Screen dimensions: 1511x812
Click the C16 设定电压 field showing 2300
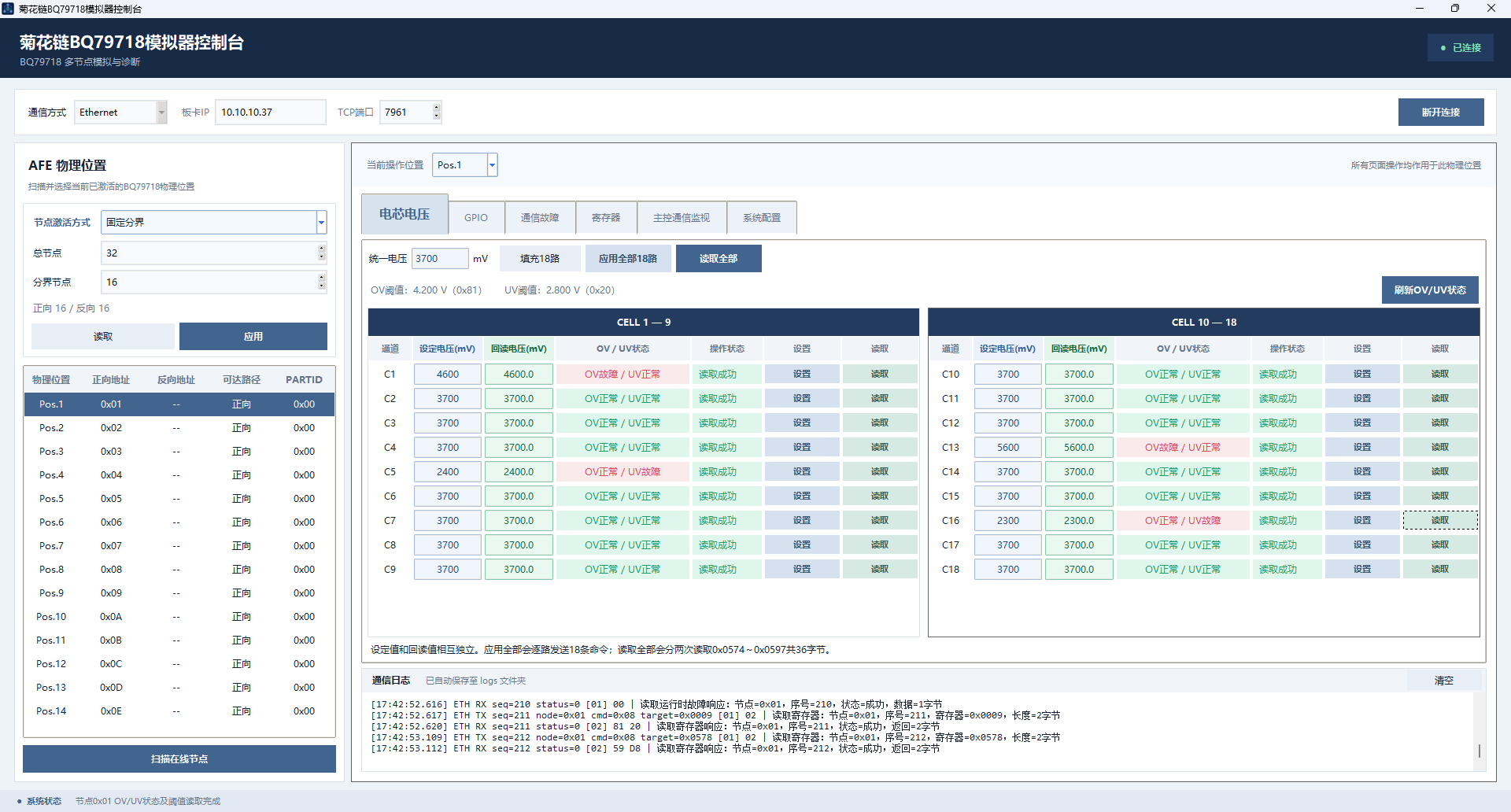click(1008, 521)
